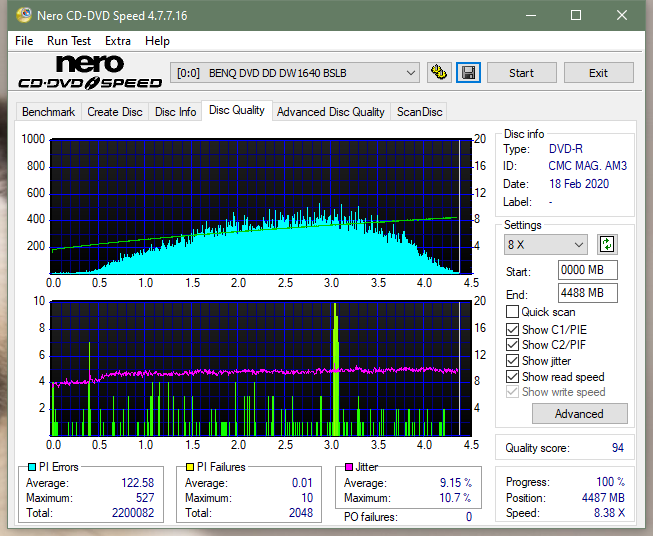The image size is (653, 536).
Task: Click PI Failures total 2048
Action: point(301,513)
